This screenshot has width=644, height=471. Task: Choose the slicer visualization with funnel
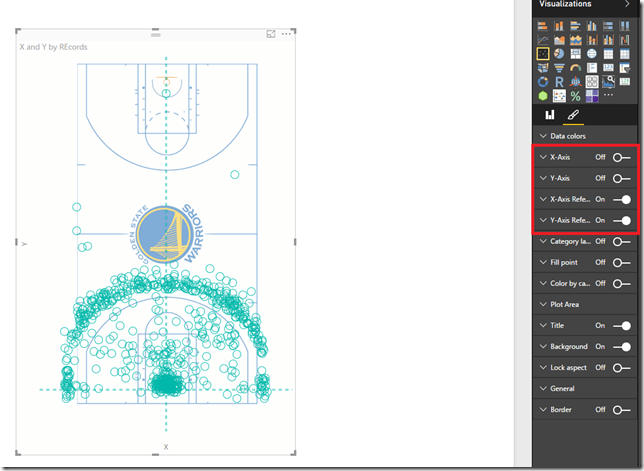pos(625,68)
